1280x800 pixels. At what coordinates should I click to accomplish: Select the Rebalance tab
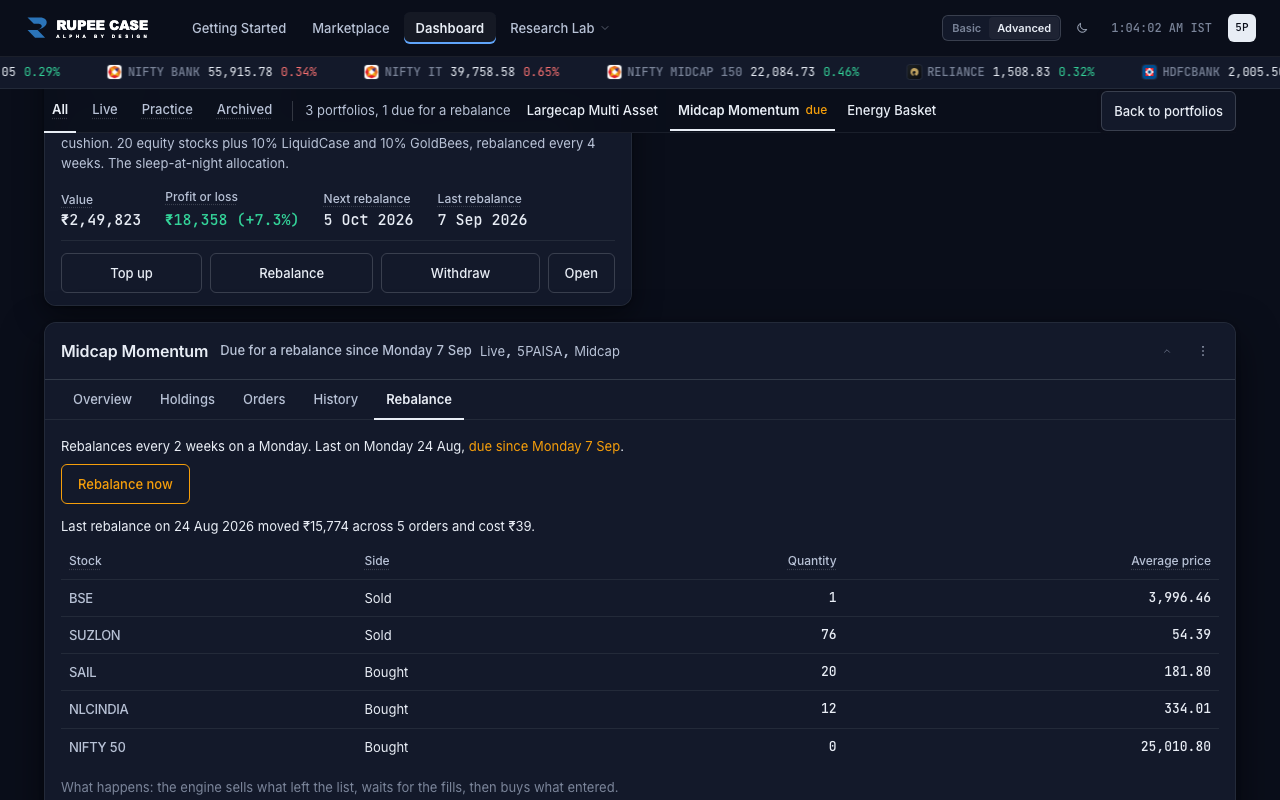pyautogui.click(x=419, y=399)
